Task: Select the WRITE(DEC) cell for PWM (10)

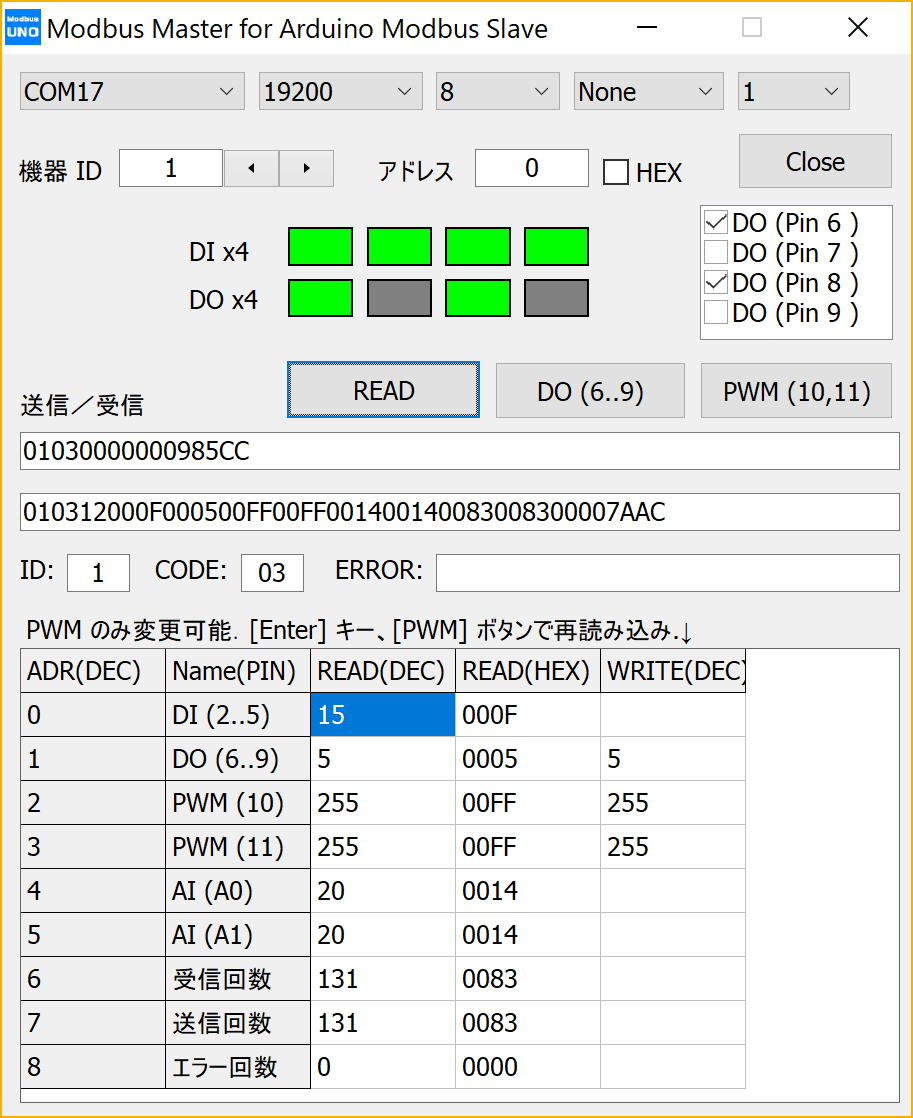Action: 673,803
